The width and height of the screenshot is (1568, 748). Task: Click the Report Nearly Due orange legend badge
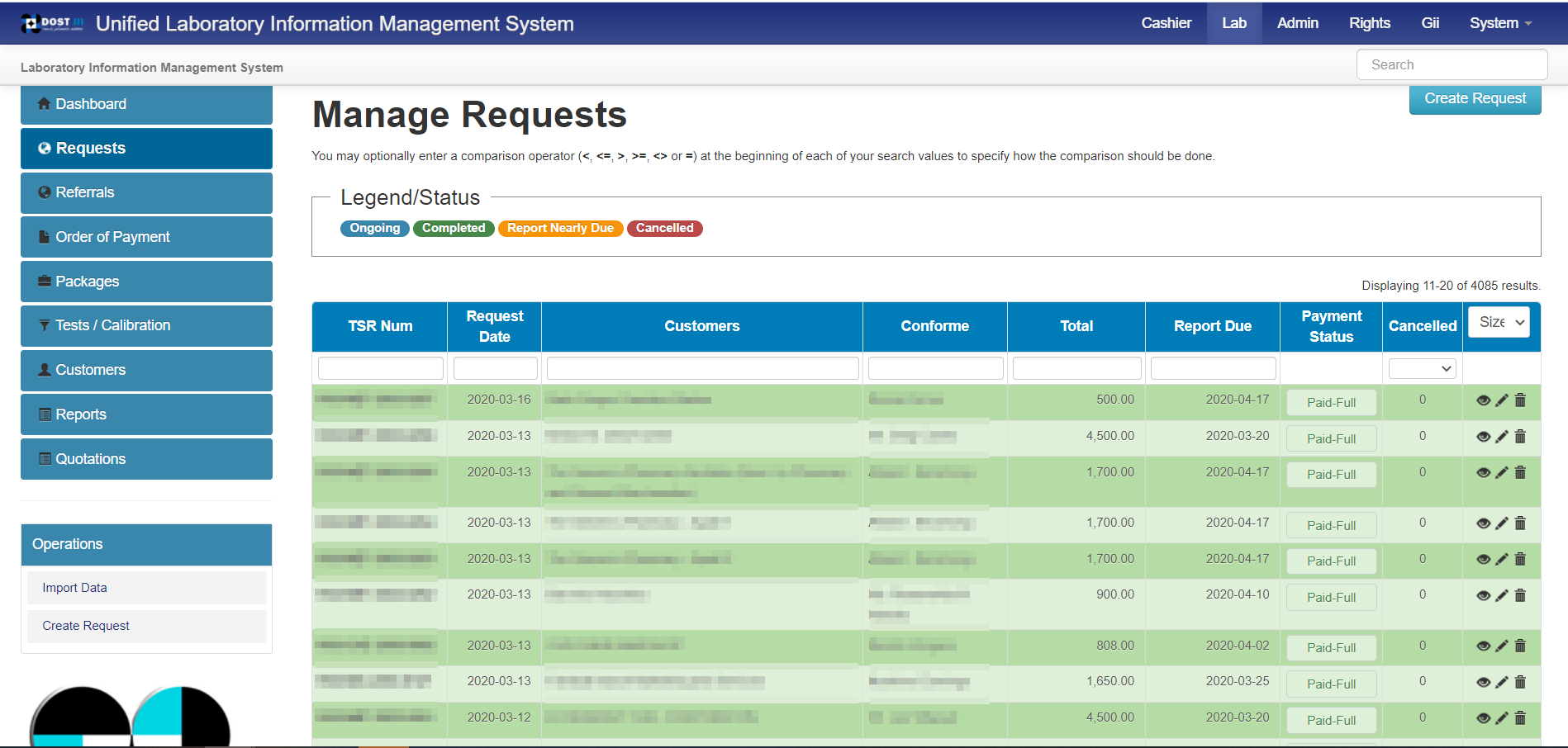[x=560, y=228]
